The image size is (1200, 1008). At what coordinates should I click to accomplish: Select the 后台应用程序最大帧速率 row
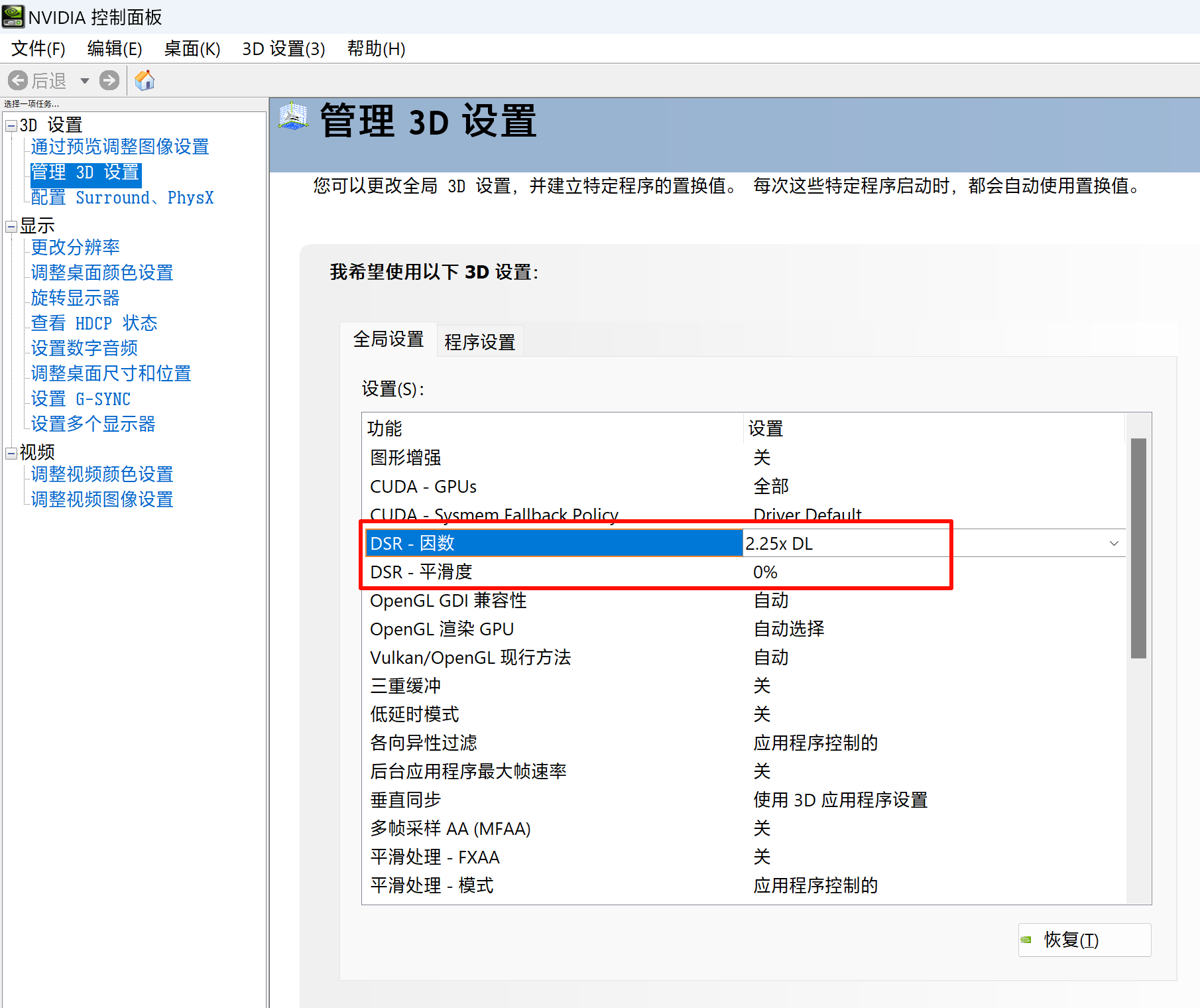pyautogui.click(x=744, y=771)
